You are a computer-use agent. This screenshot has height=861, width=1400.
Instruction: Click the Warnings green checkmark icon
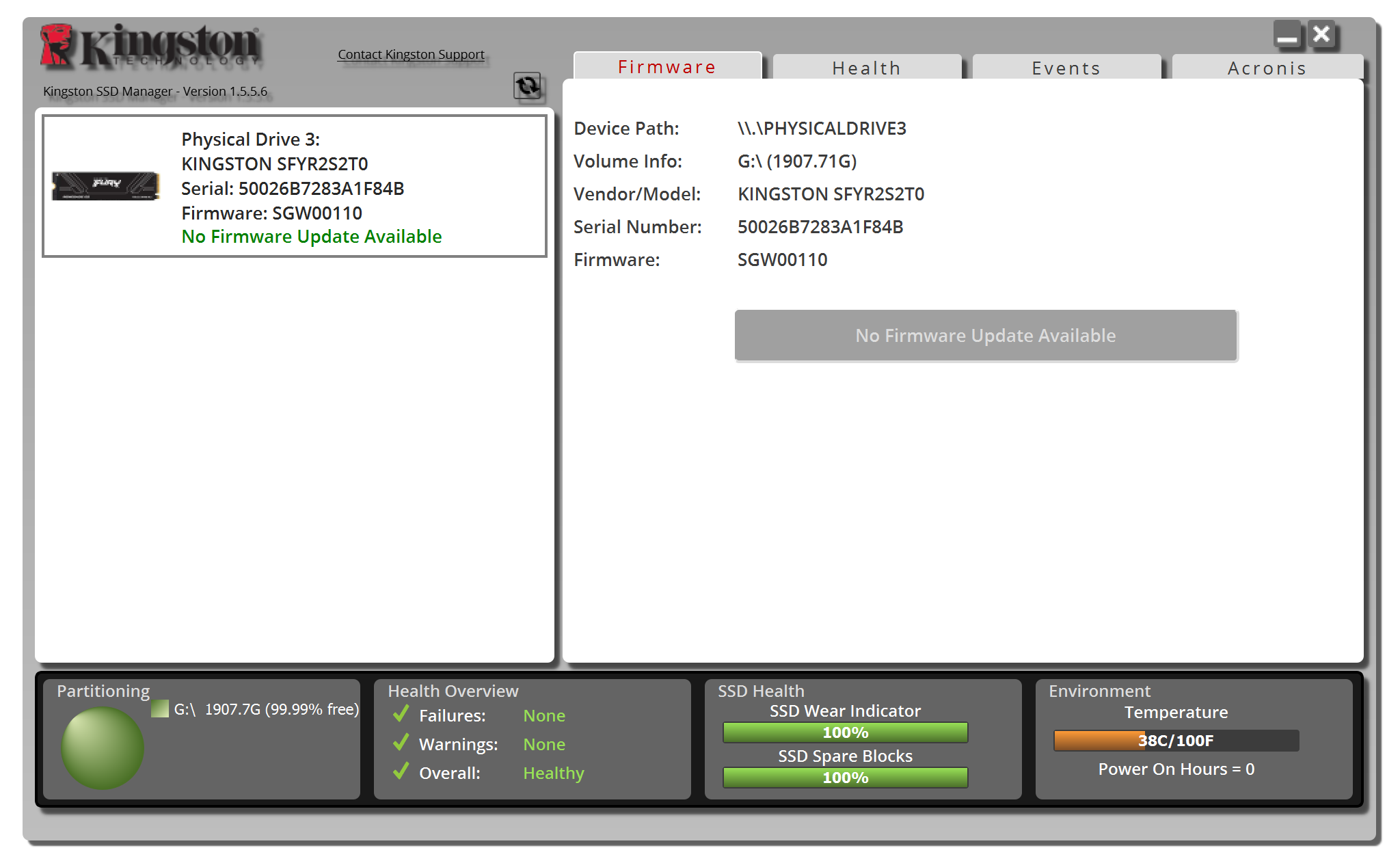[x=401, y=743]
